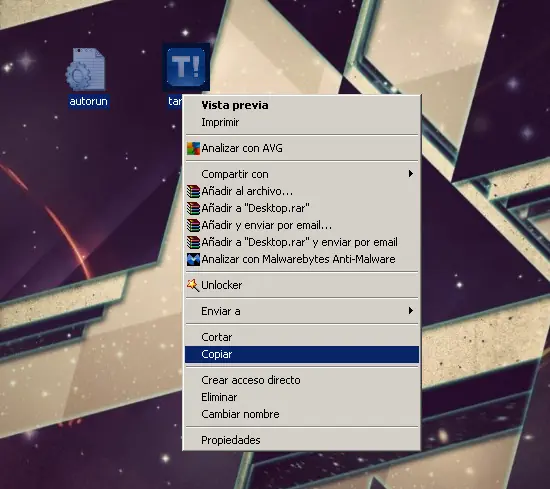Screen dimensions: 550x489
Task: Choose Añadir a "Desktop.rar"
Action: coord(302,208)
